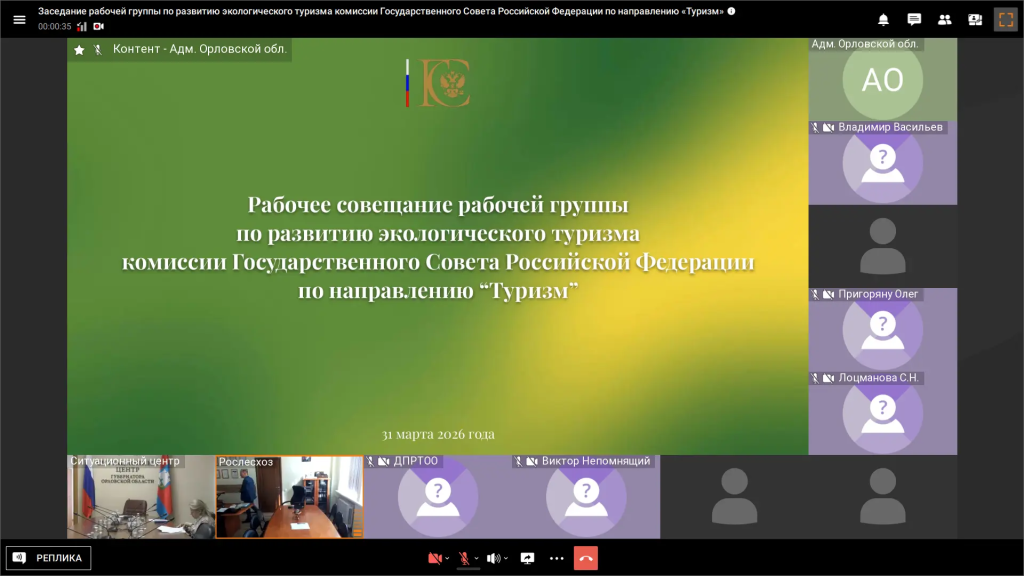Image resolution: width=1024 pixels, height=576 pixels.
Task: Show the participants list
Action: click(944, 19)
